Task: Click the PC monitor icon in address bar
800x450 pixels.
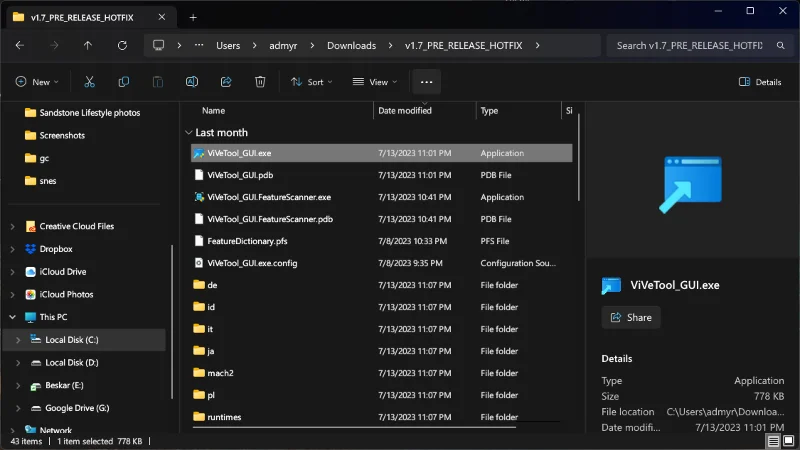Action: (x=159, y=45)
